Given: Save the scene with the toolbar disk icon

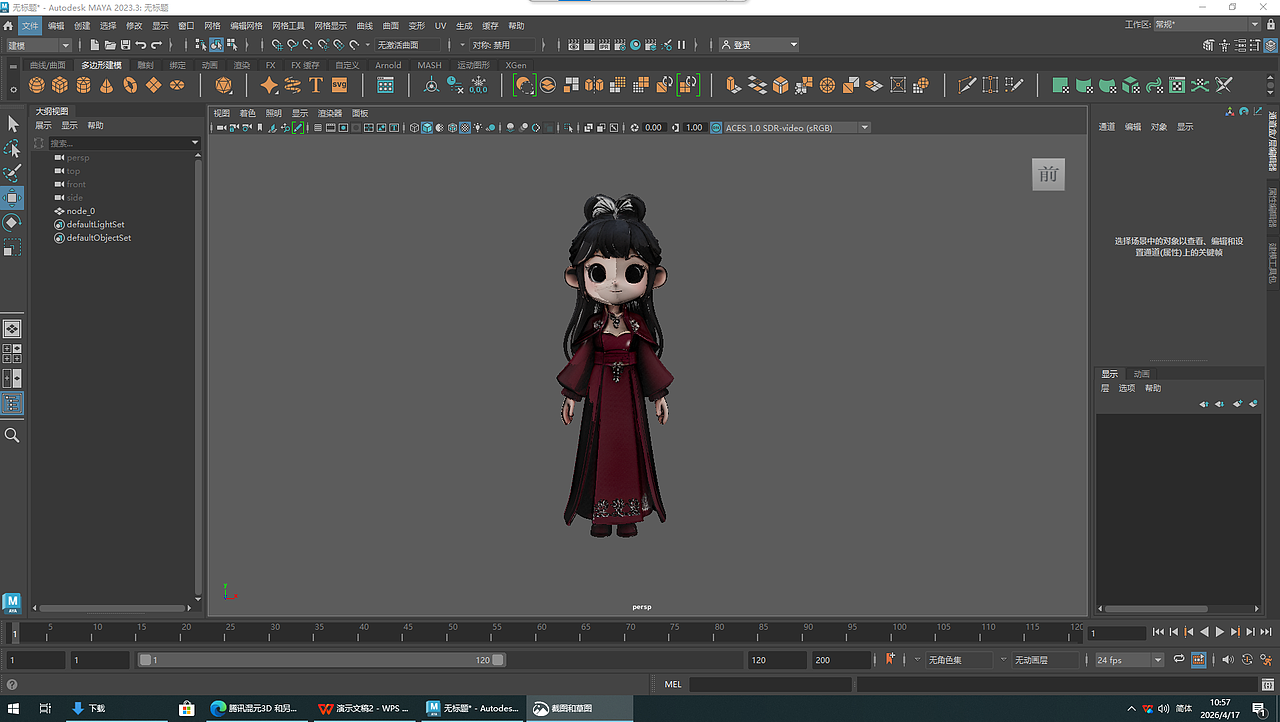Looking at the screenshot, I should click(x=125, y=45).
